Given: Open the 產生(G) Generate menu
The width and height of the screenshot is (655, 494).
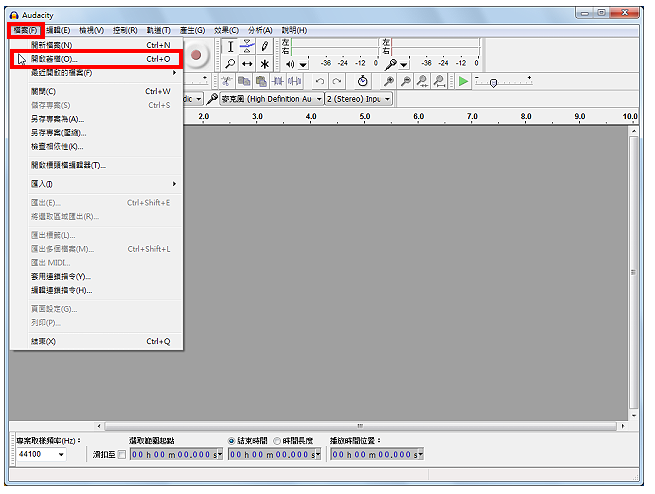Looking at the screenshot, I should coord(192,30).
